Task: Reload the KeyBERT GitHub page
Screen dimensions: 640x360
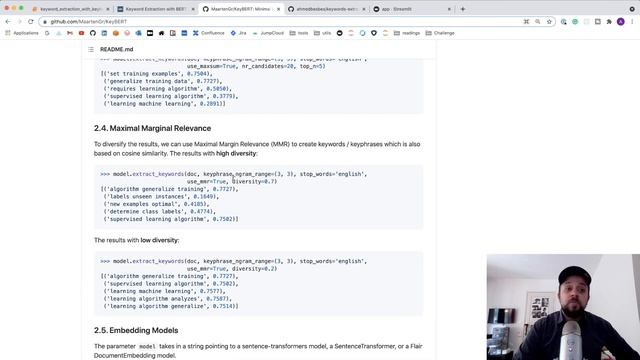Action: click(x=31, y=22)
